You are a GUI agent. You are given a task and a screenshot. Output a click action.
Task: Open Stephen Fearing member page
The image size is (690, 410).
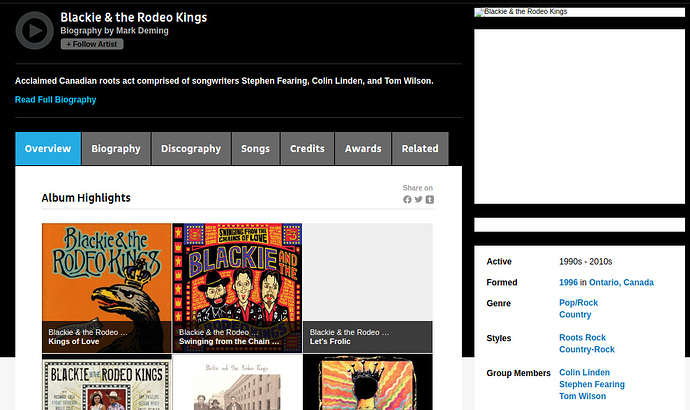[x=592, y=384]
